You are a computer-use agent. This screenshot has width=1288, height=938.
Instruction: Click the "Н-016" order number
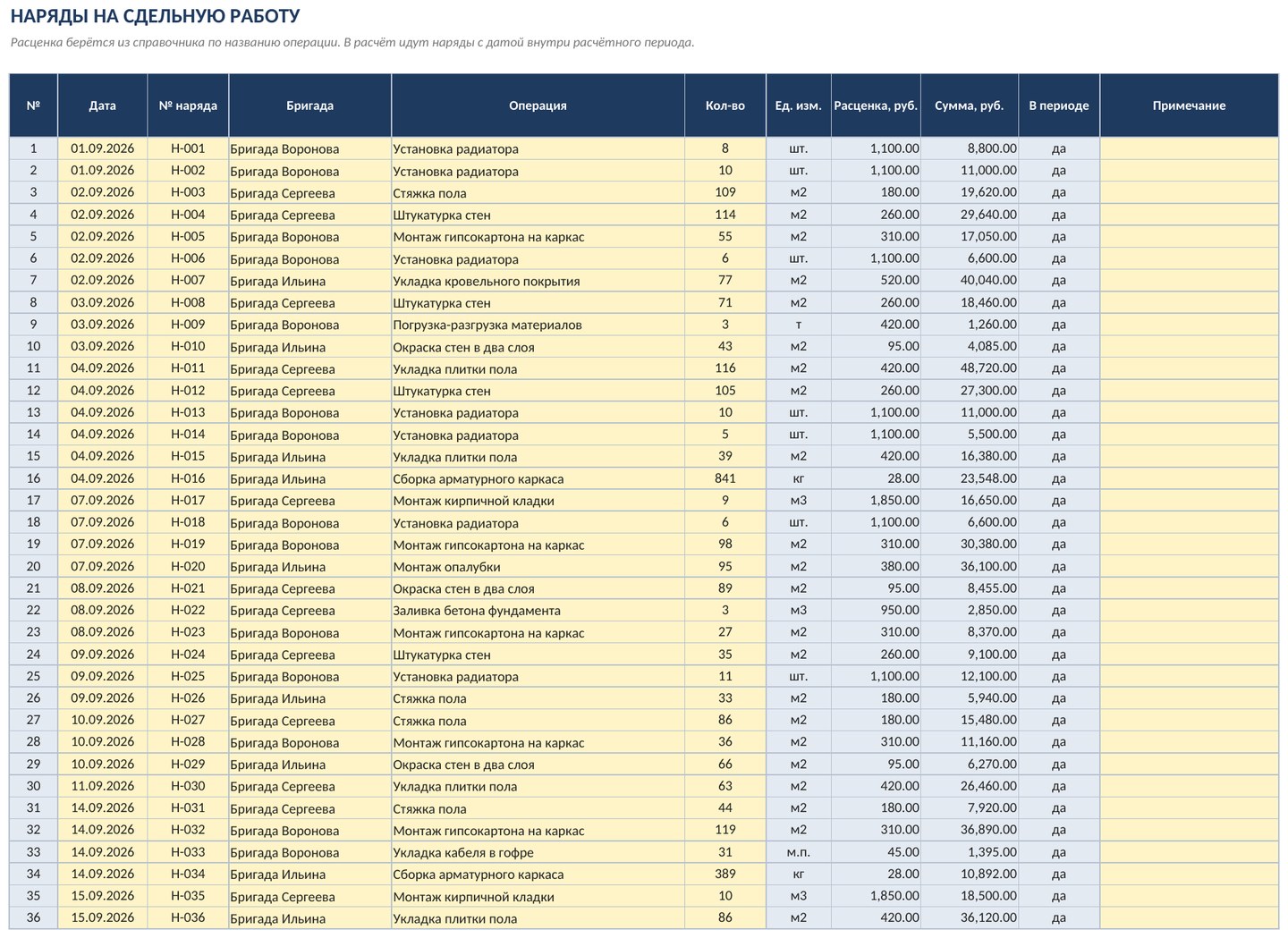click(188, 478)
